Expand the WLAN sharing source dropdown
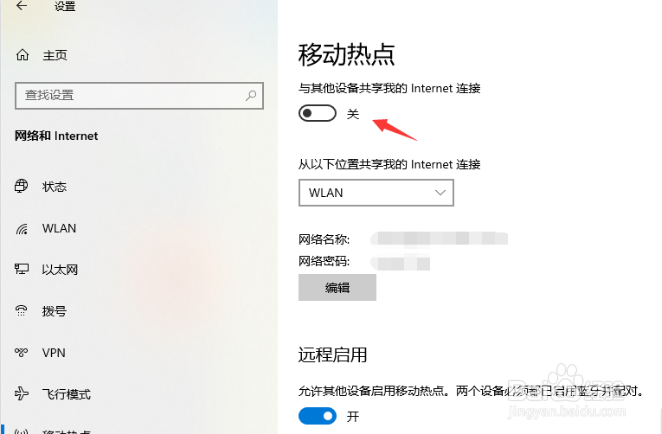 (x=376, y=193)
